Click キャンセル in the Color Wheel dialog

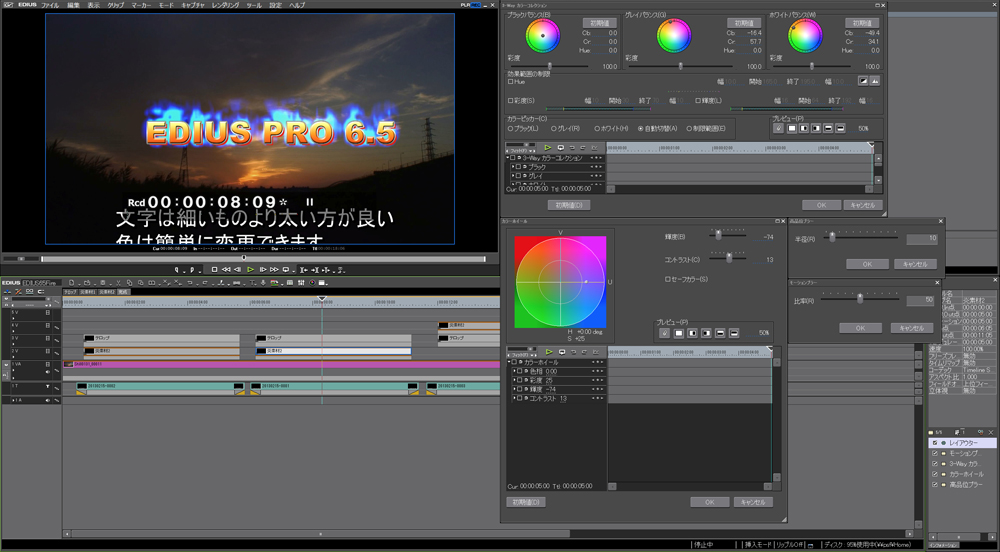click(753, 502)
